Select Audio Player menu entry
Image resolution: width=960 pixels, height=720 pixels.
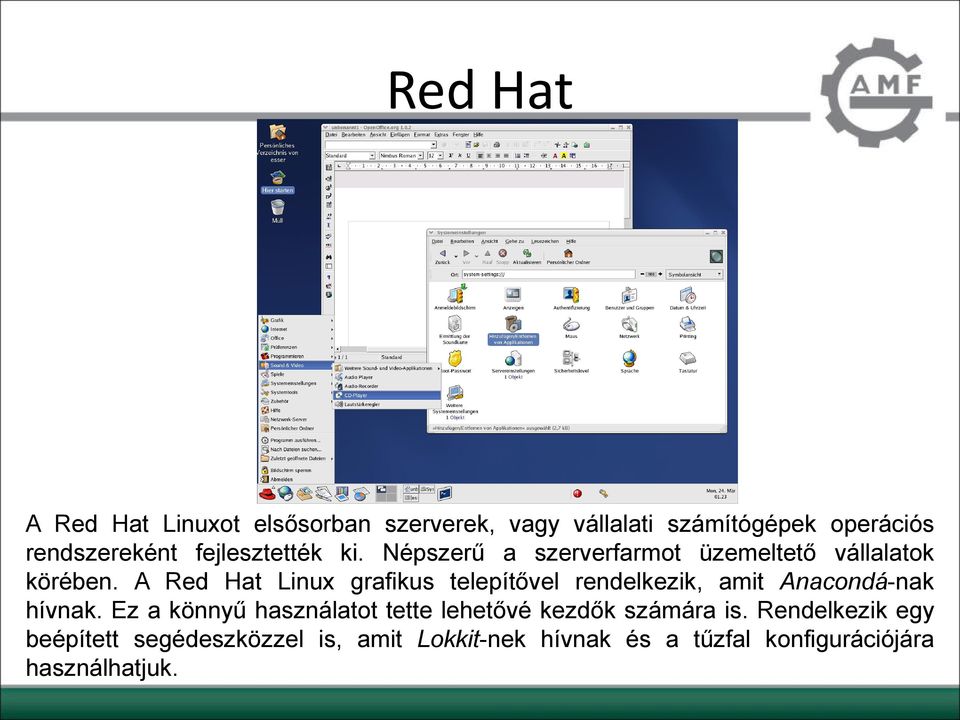click(x=387, y=377)
